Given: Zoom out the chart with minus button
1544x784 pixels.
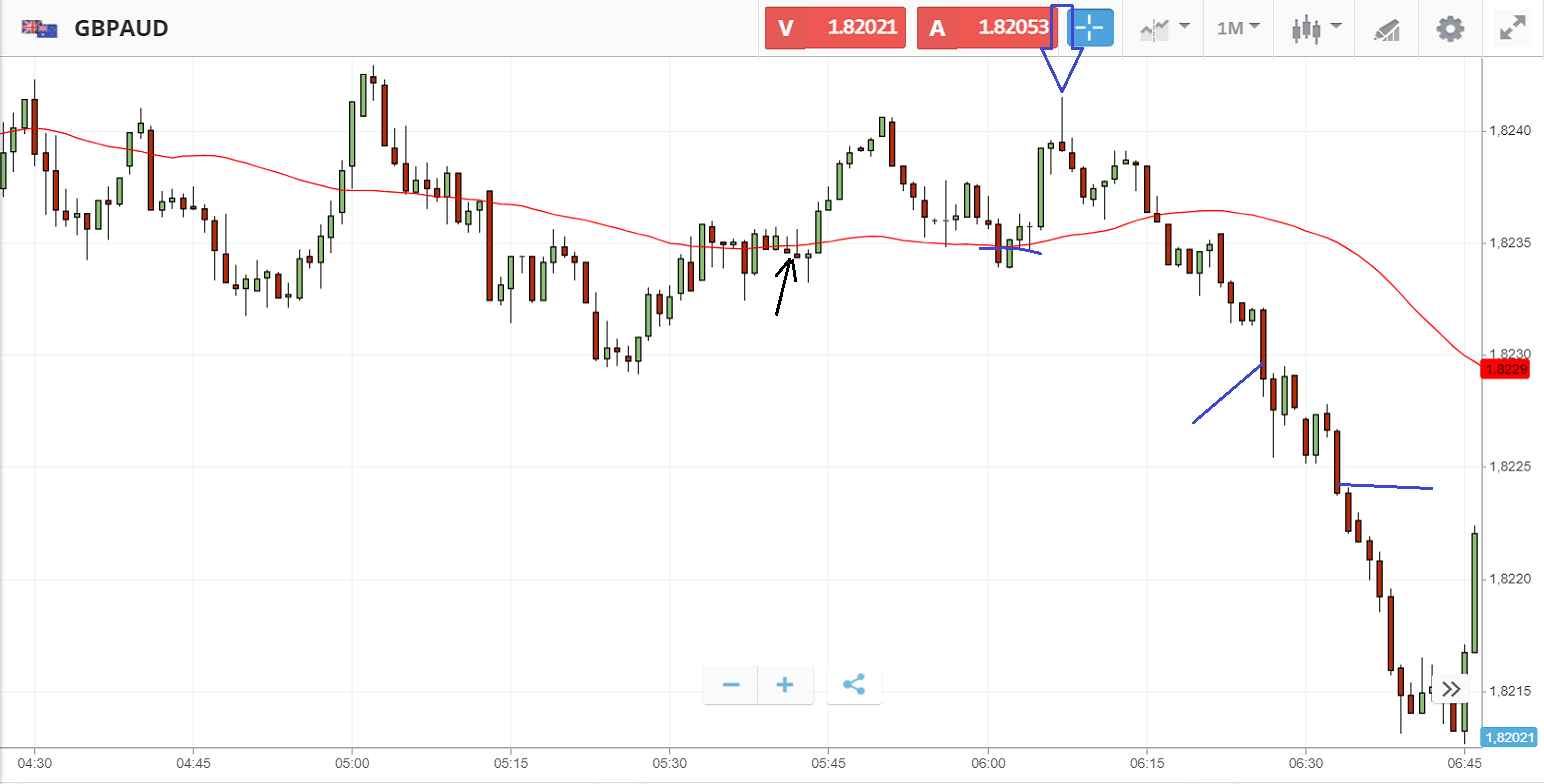Looking at the screenshot, I should point(731,685).
